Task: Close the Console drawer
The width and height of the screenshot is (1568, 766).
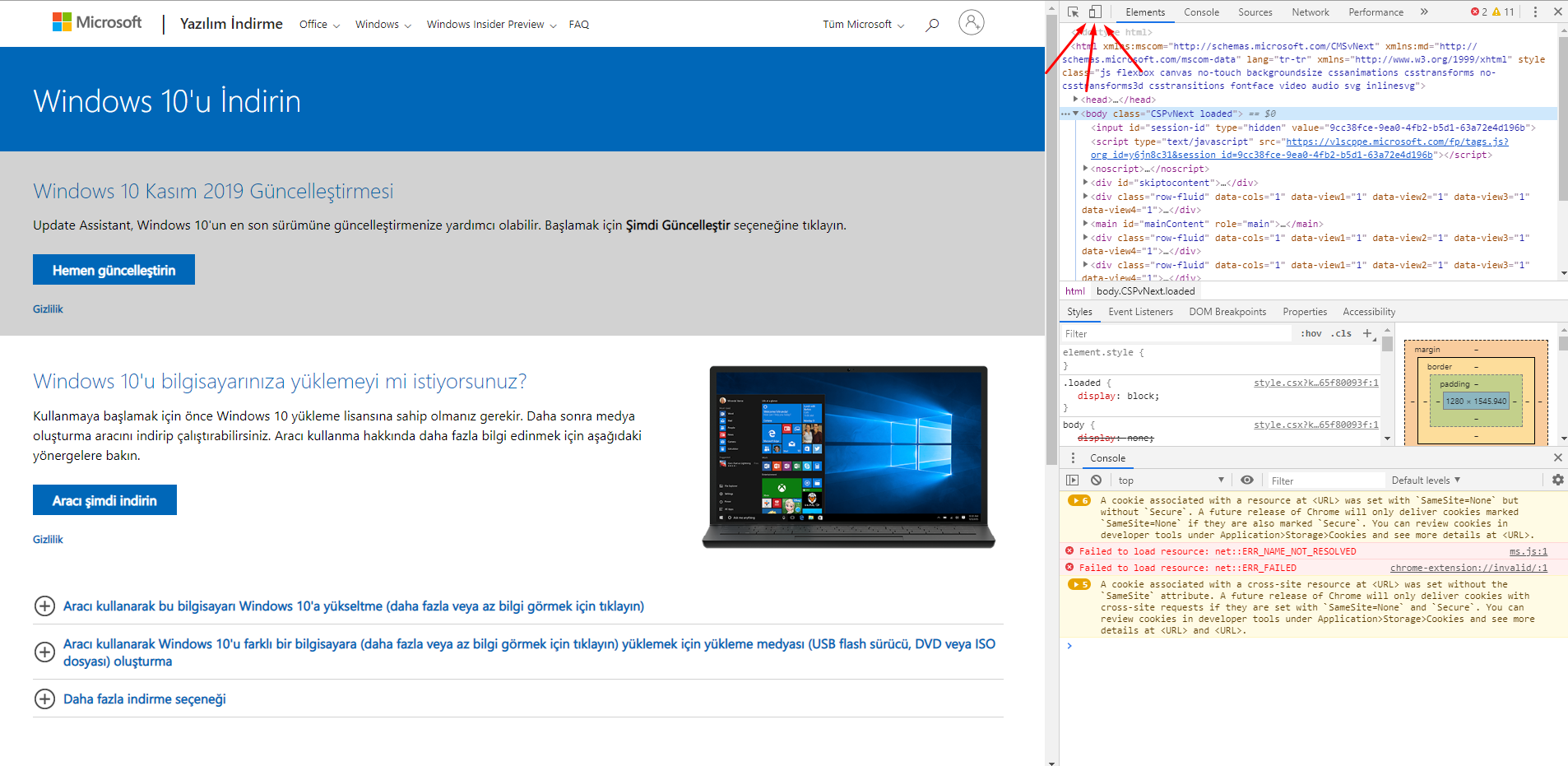Action: [1557, 457]
